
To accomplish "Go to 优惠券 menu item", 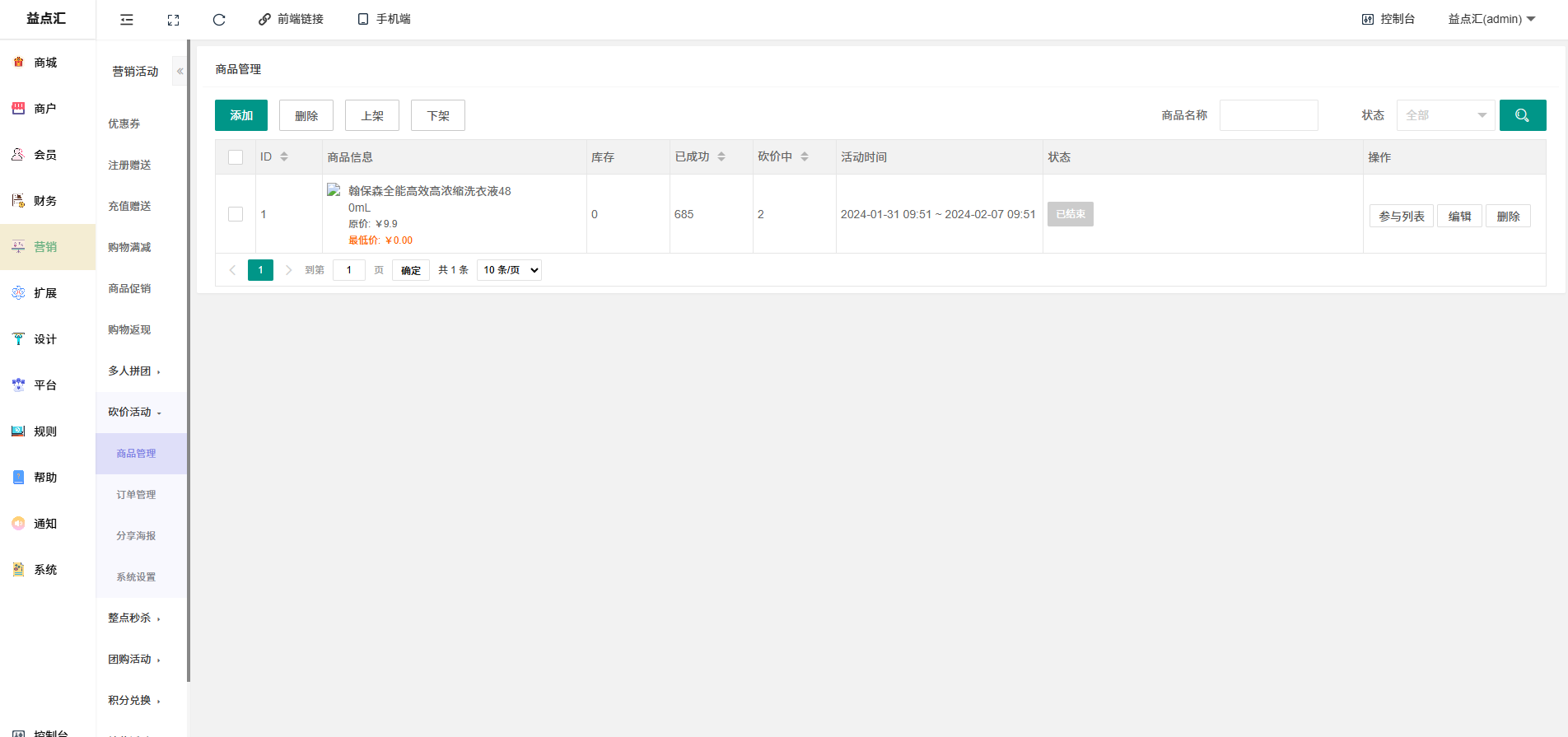I will point(124,124).
